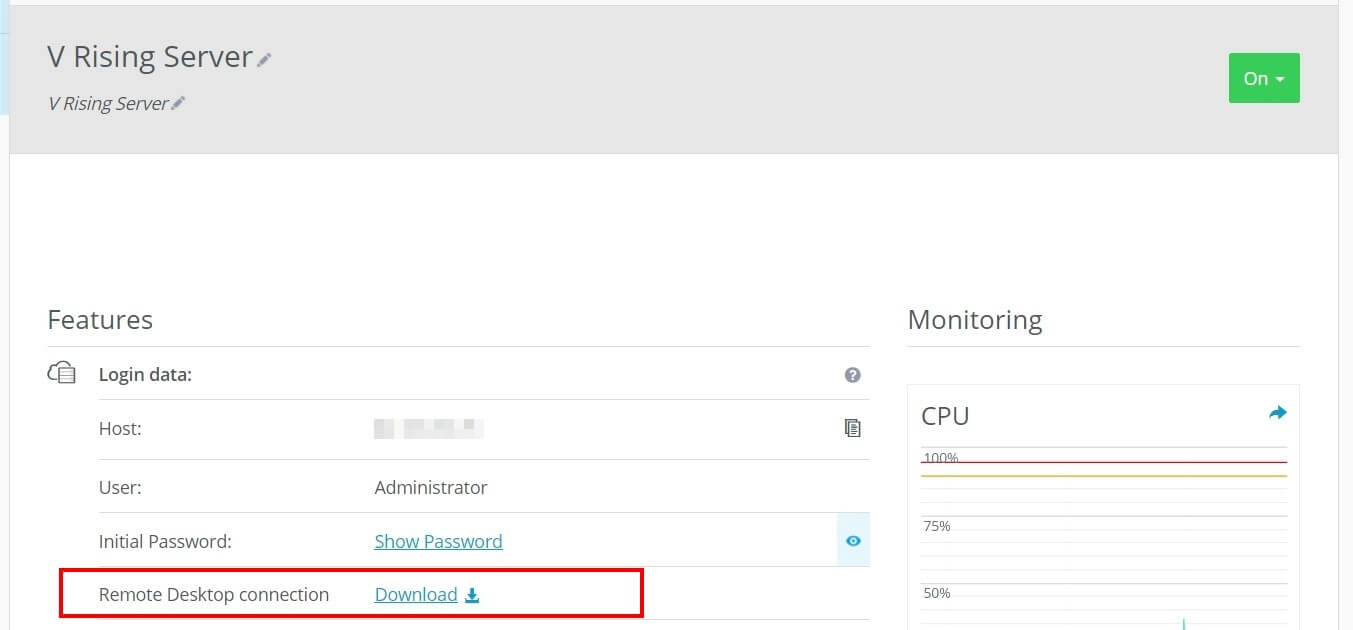Click the Initial Password label
Image resolution: width=1353 pixels, height=630 pixels.
click(x=165, y=541)
